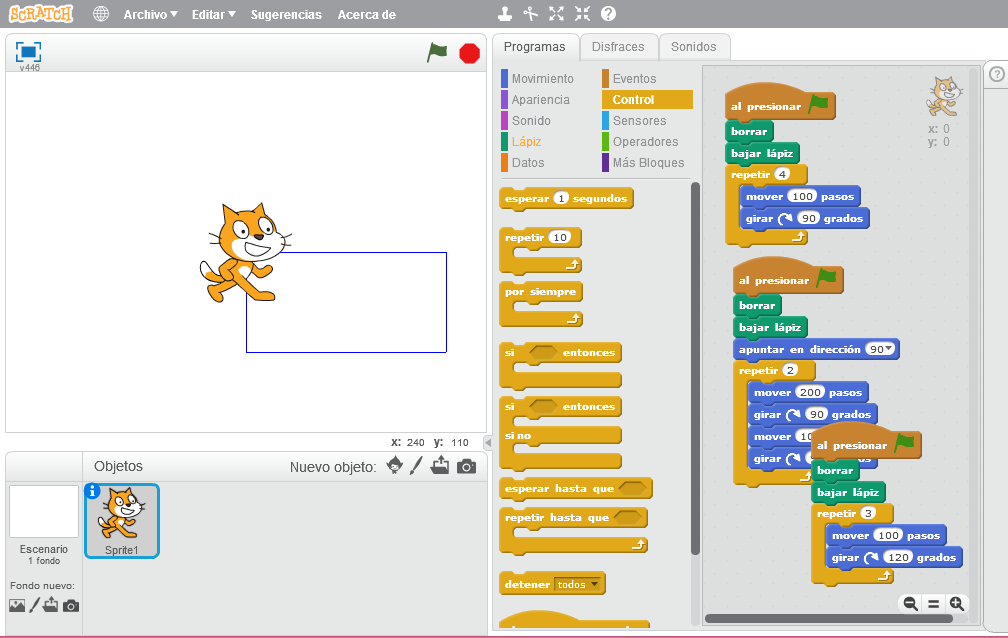
Task: Open Sugerencias in menu bar
Action: 286,14
